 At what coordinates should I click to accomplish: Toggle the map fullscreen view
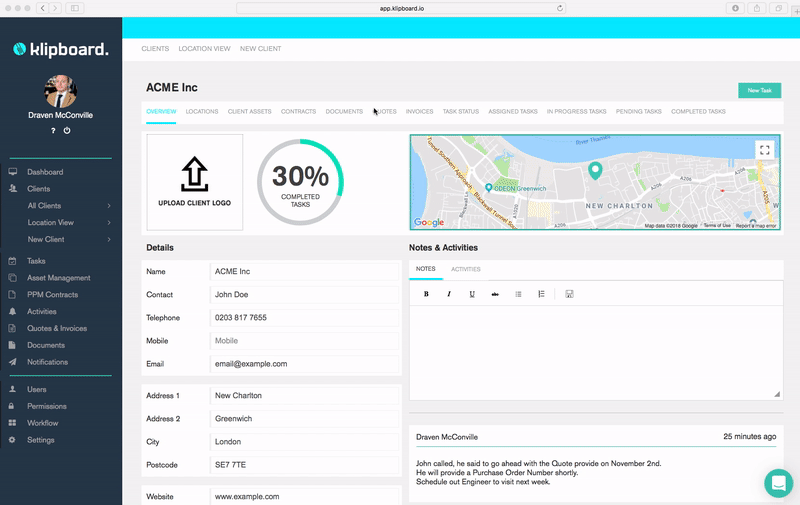point(764,150)
